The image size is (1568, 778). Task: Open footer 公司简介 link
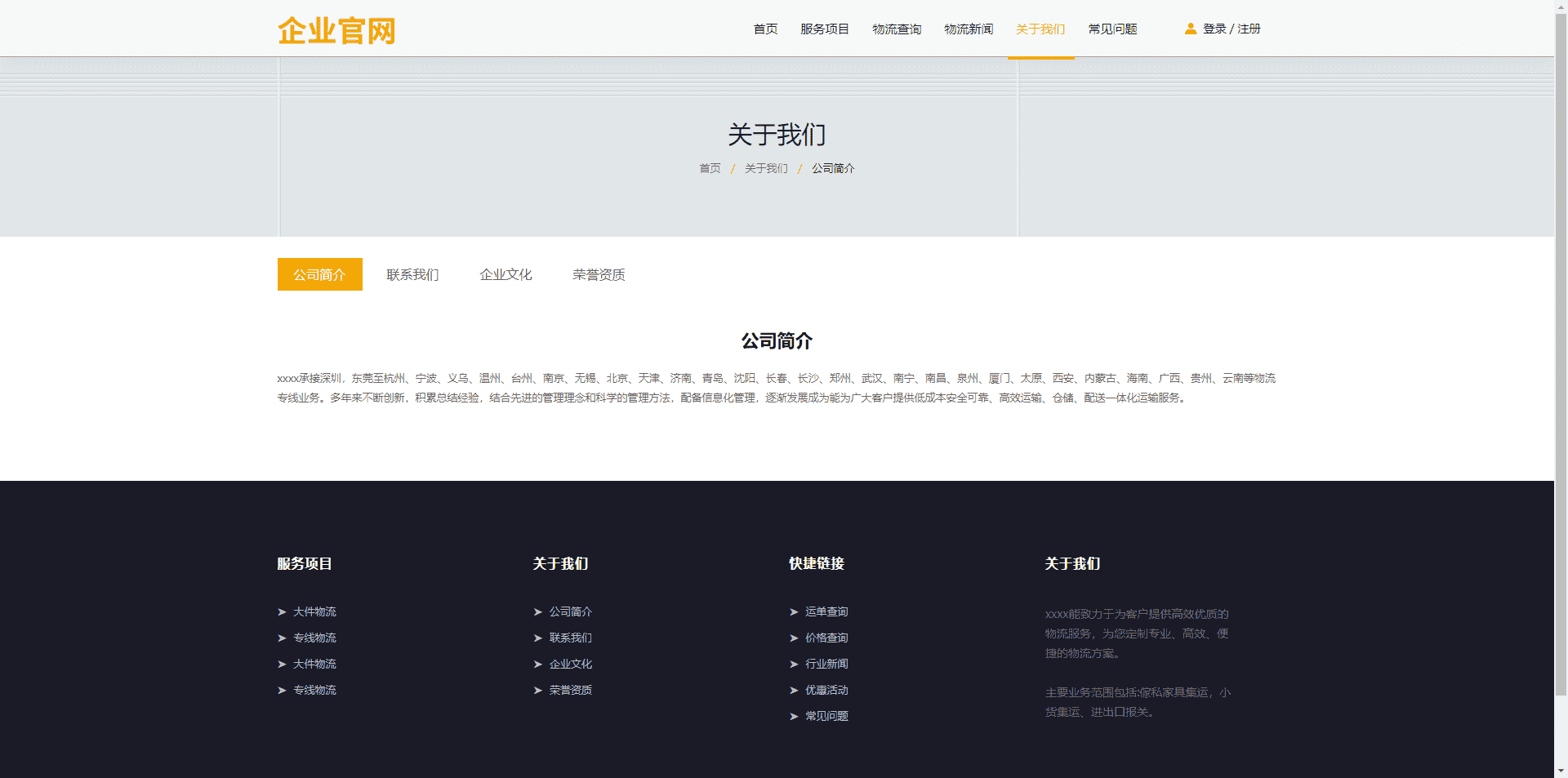pyautogui.click(x=571, y=611)
